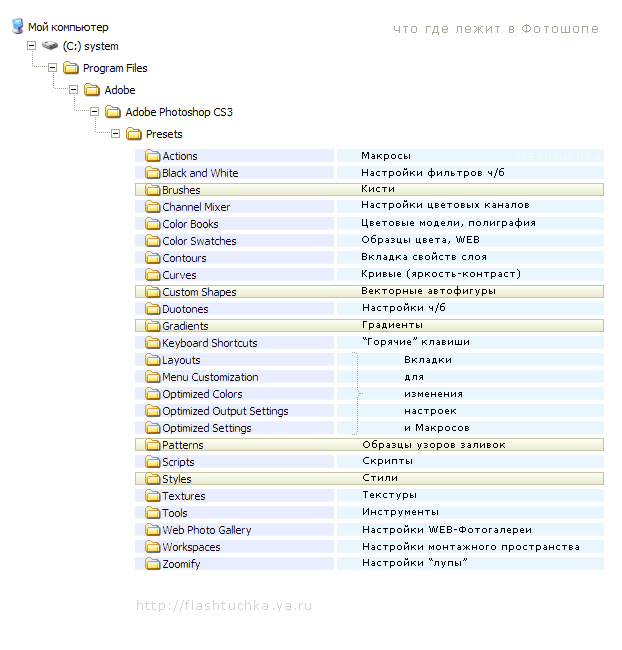This screenshot has width=622, height=650.
Task: Click the description 'Векторные автофигуры'
Action: (x=428, y=291)
